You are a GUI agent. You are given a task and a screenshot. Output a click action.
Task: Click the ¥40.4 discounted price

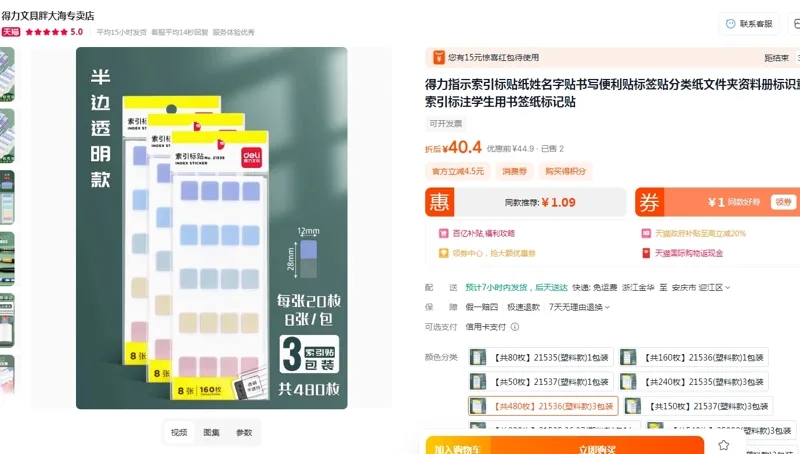tap(462, 147)
